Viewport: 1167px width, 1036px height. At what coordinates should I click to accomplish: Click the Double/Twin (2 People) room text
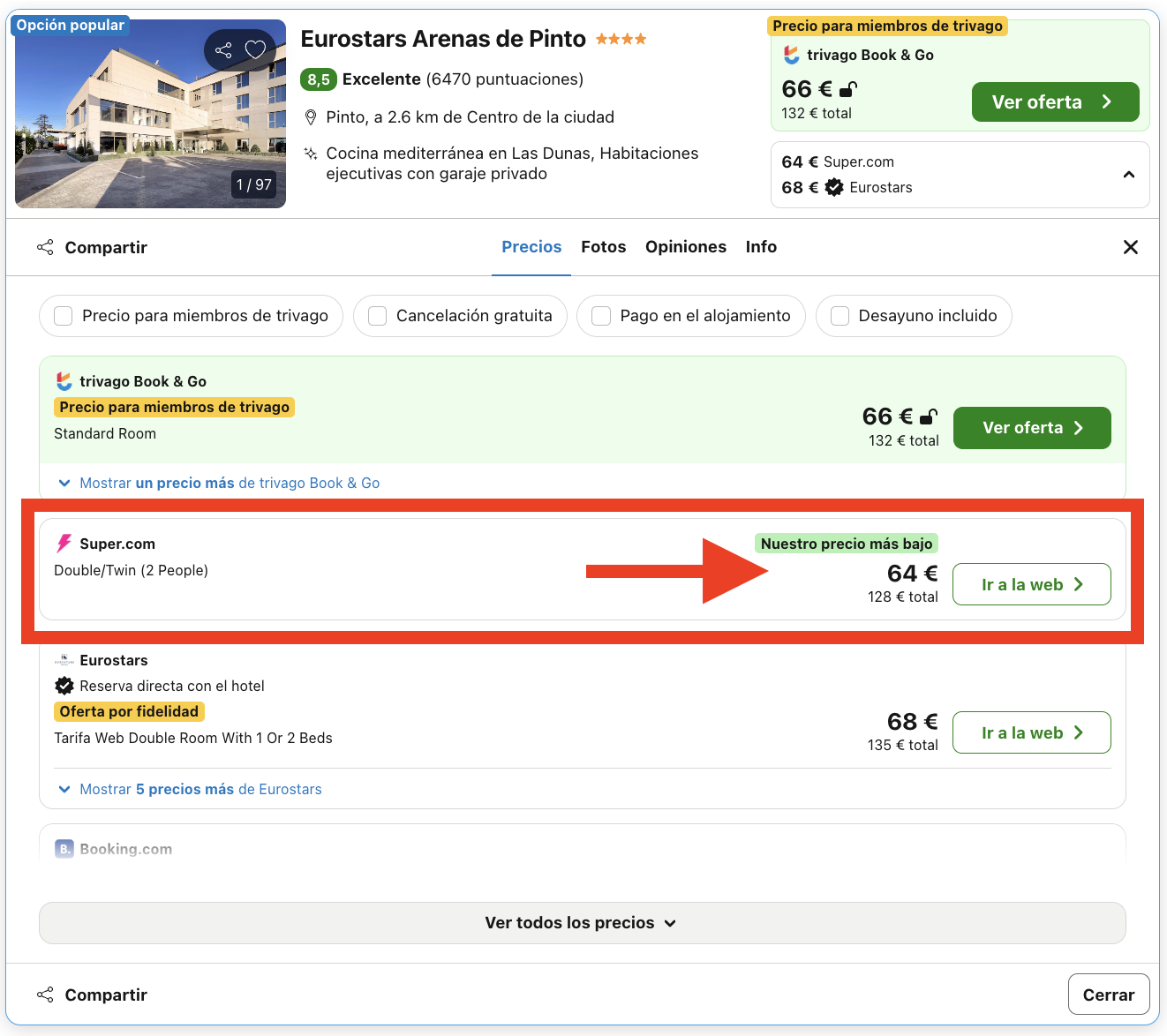131,570
